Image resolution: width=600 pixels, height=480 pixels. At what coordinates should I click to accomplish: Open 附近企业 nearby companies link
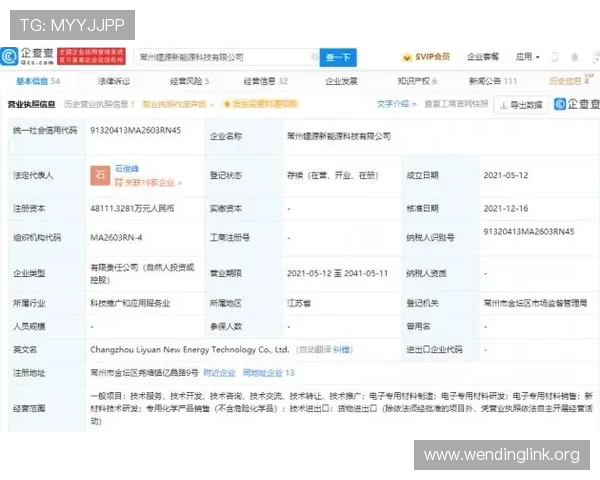(x=219, y=373)
